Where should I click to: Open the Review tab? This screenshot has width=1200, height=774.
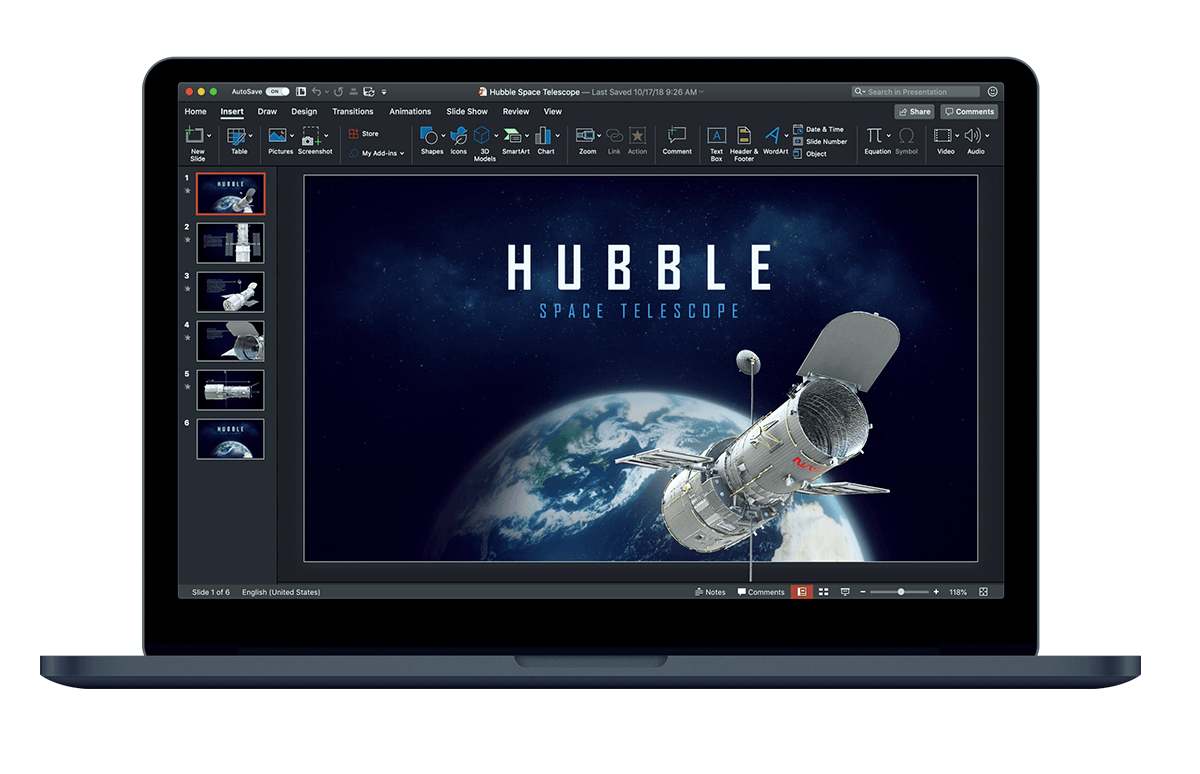coord(516,111)
